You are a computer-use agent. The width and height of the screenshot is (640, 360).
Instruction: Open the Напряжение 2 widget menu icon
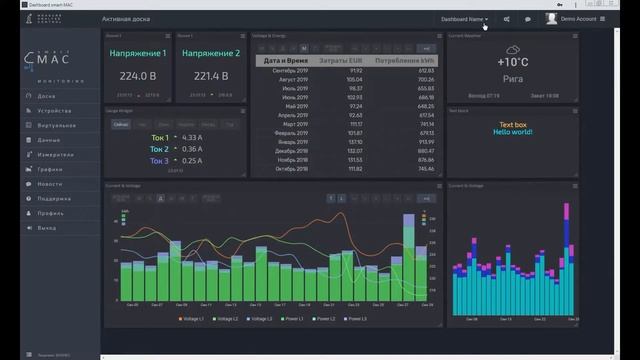242,36
